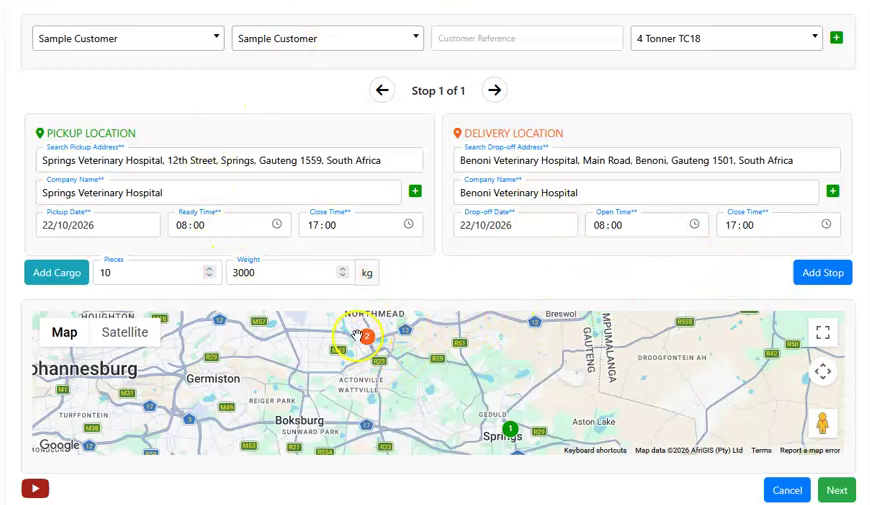Edit delivery Company Name field
Screen dimensions: 870x505
[x=636, y=193]
